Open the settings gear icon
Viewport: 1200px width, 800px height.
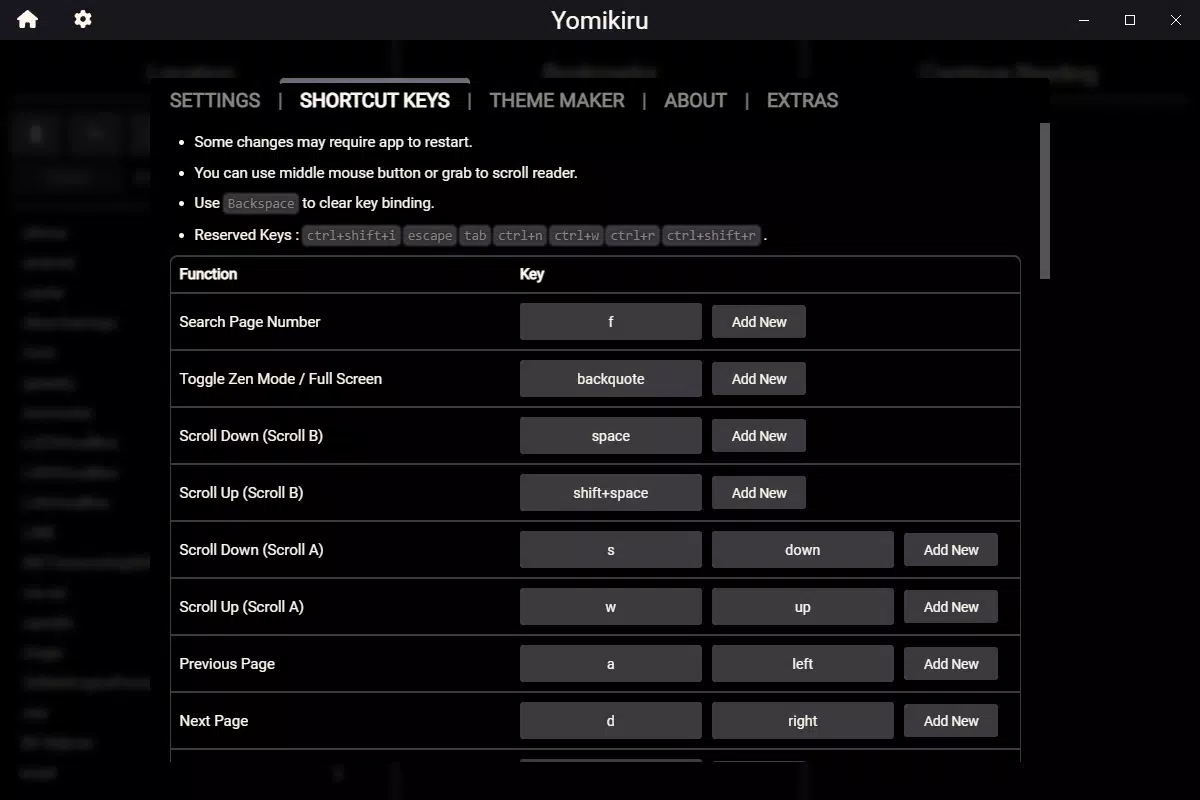pyautogui.click(x=83, y=19)
